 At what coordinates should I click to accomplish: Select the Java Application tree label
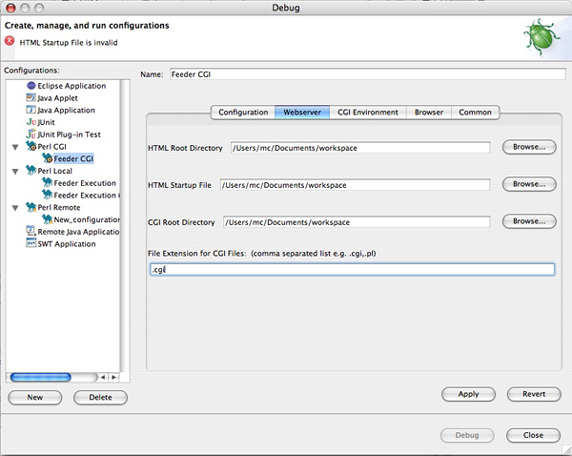(66, 110)
